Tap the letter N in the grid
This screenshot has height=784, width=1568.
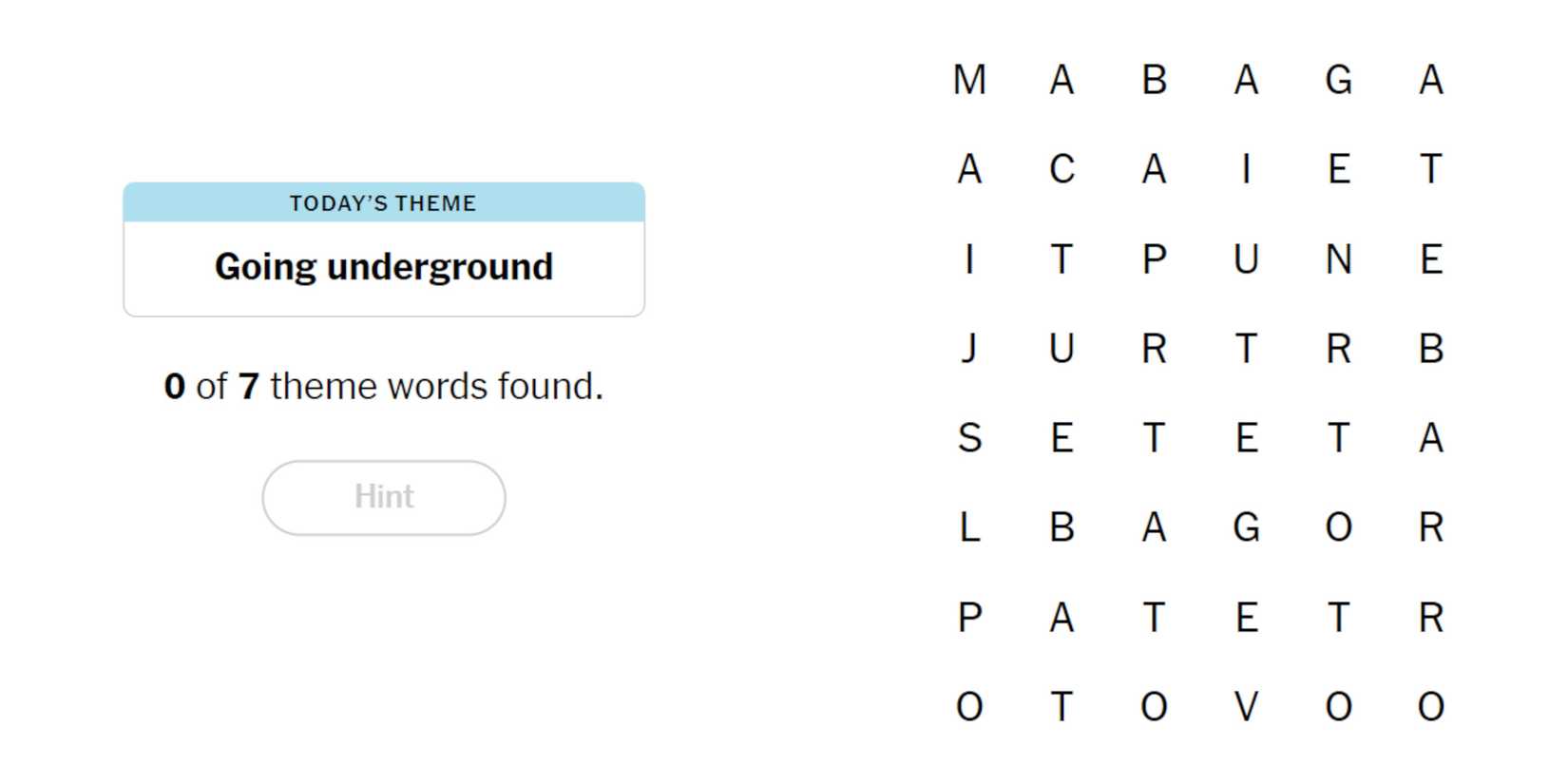pos(1338,259)
